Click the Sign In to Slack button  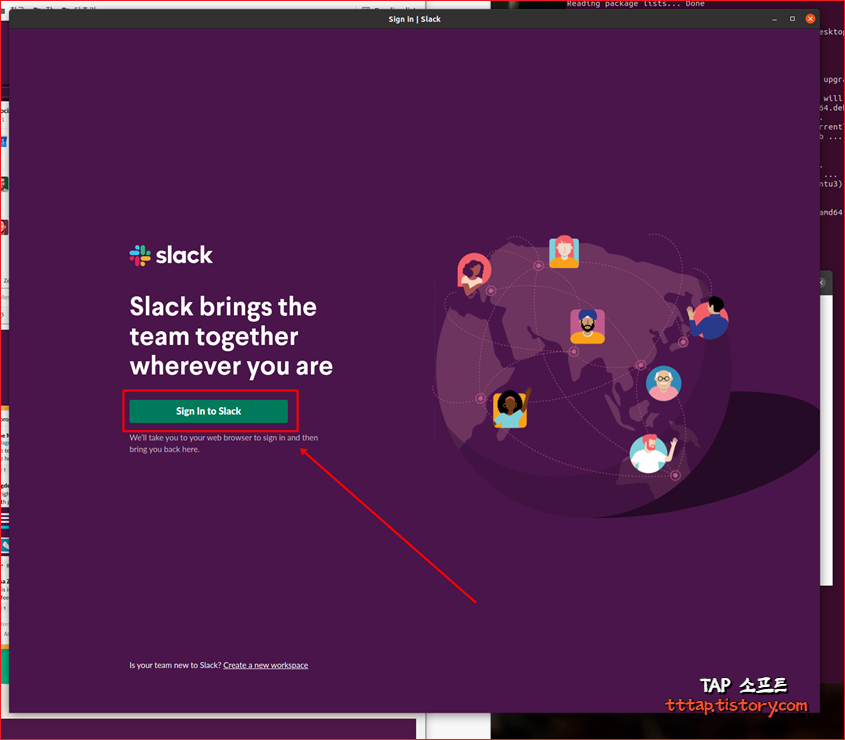[209, 411]
